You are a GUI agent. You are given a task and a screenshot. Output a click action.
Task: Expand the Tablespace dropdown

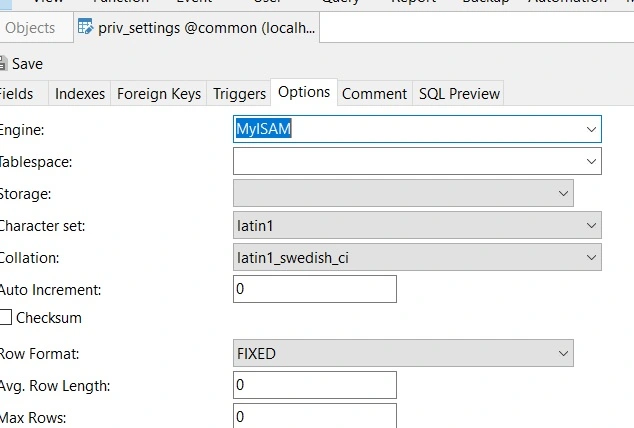417,161
